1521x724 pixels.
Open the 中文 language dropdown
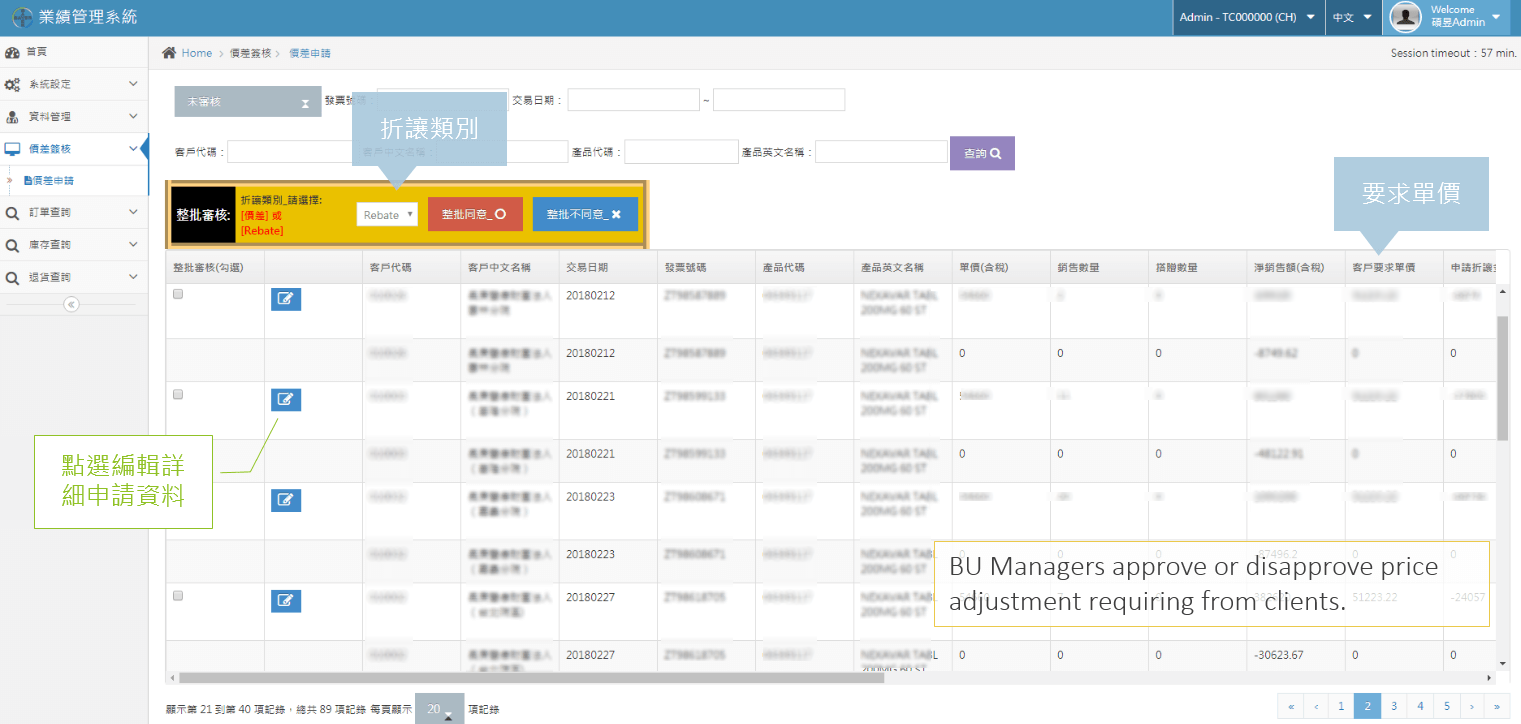click(x=1351, y=17)
